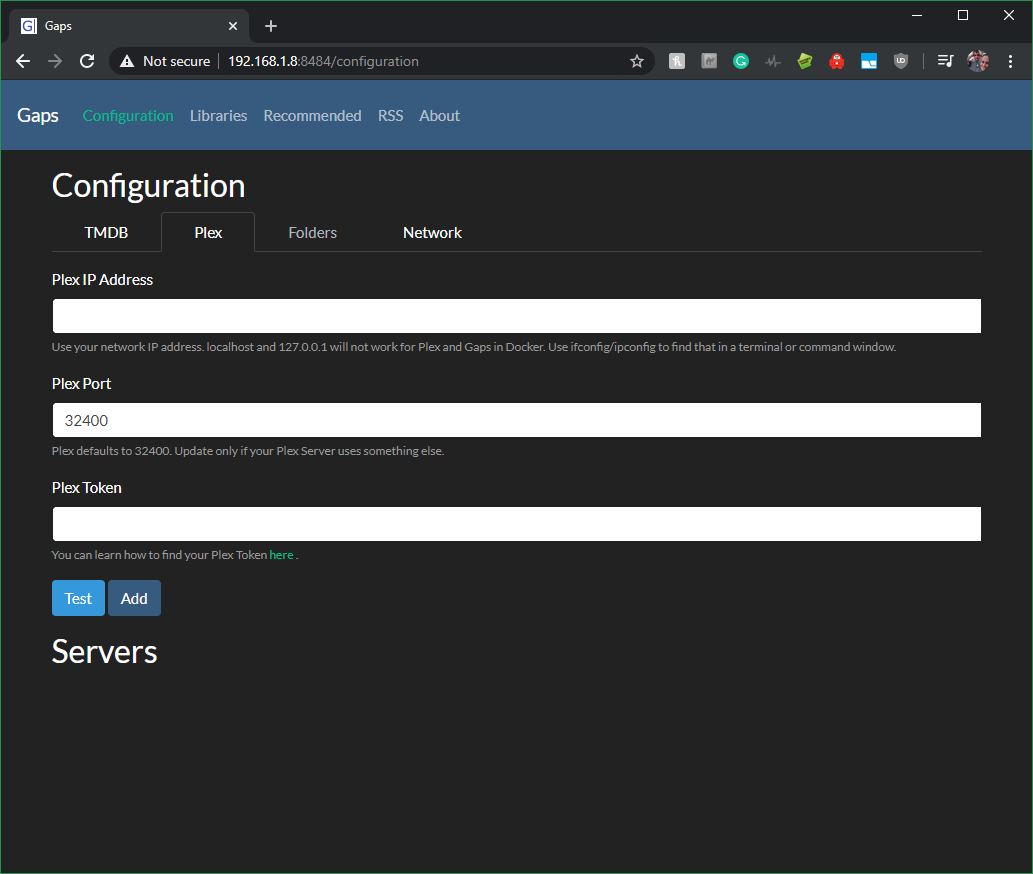The height and width of the screenshot is (874, 1033).
Task: Click the 'Plex defaults to 32400' help text
Action: pyautogui.click(x=248, y=451)
